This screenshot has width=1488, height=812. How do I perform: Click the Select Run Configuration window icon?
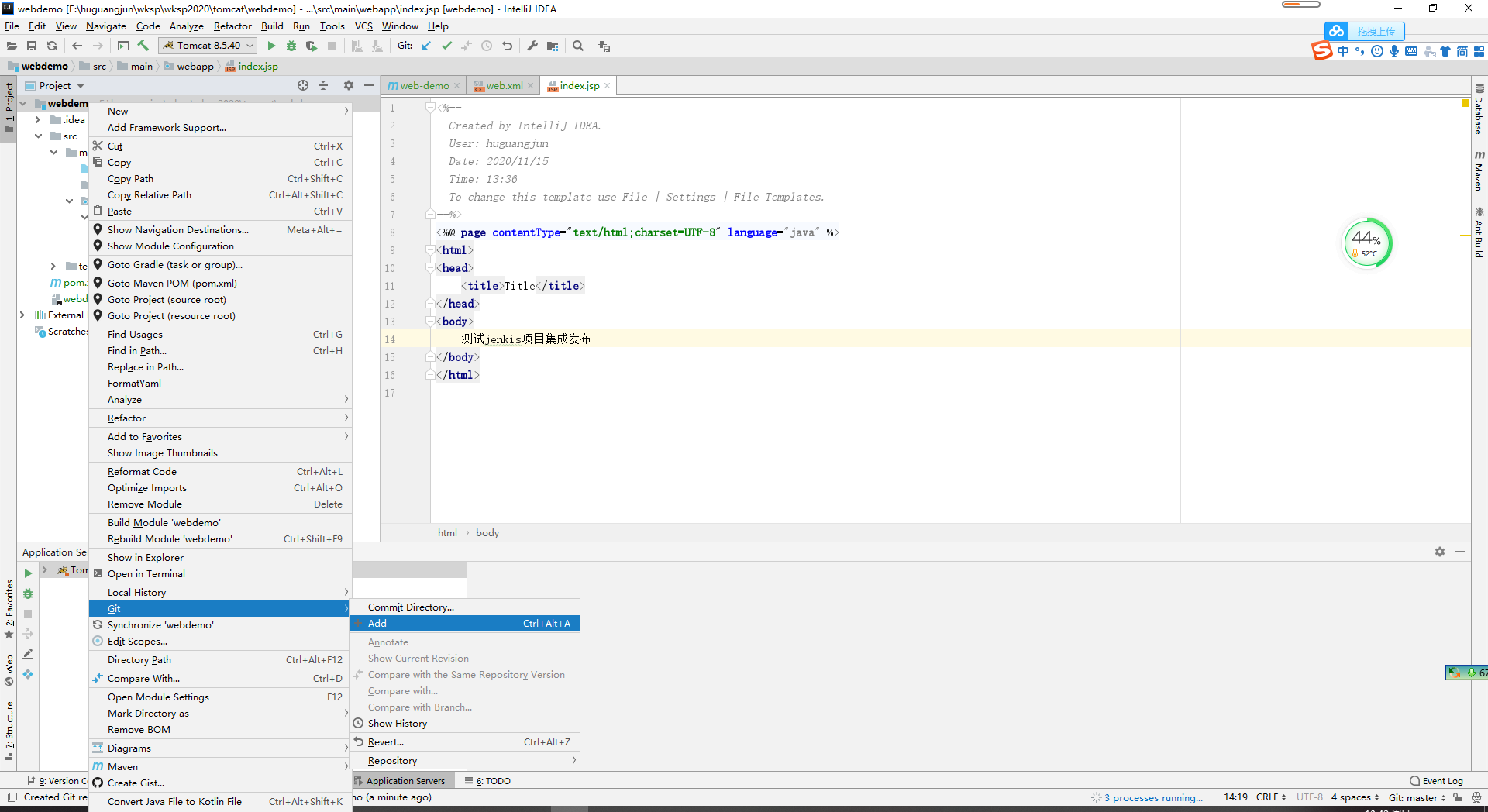pyautogui.click(x=123, y=46)
